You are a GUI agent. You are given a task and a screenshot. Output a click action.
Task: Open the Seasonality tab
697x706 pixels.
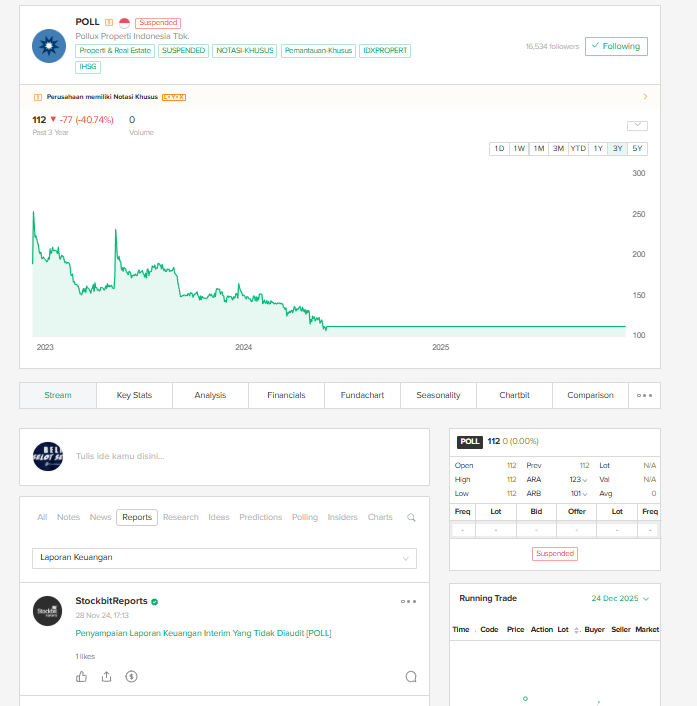(x=439, y=395)
